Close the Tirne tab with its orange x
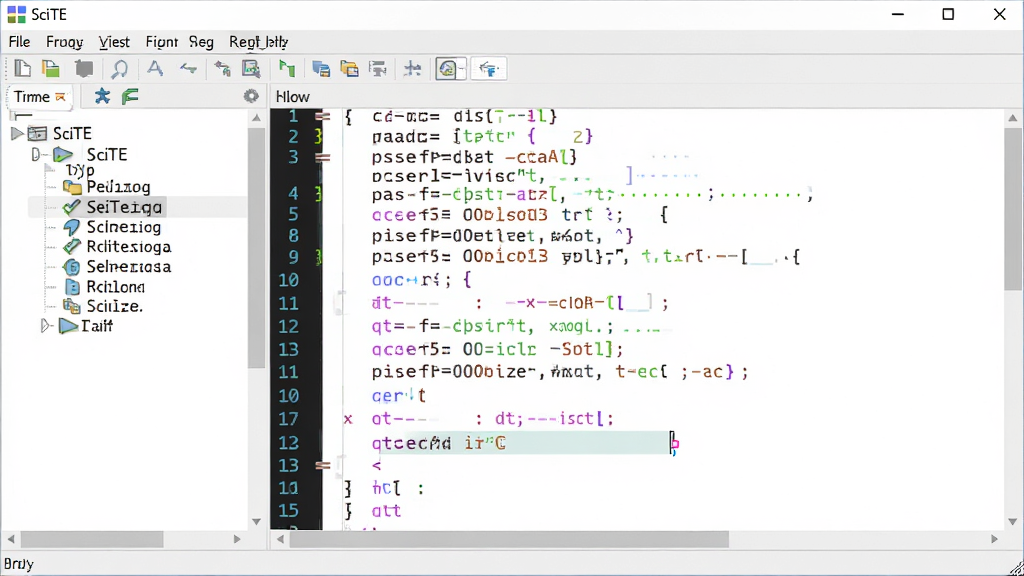 (61, 97)
